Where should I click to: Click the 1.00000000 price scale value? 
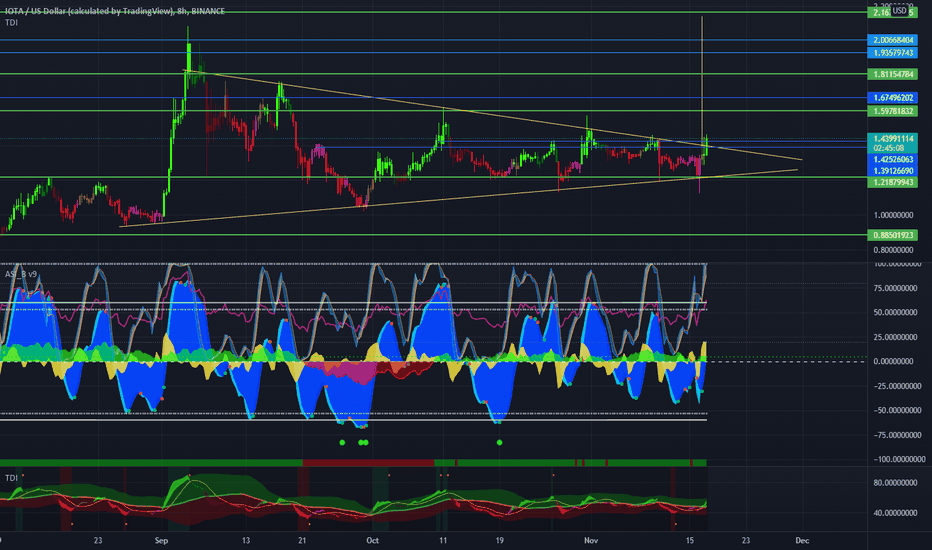tap(893, 215)
